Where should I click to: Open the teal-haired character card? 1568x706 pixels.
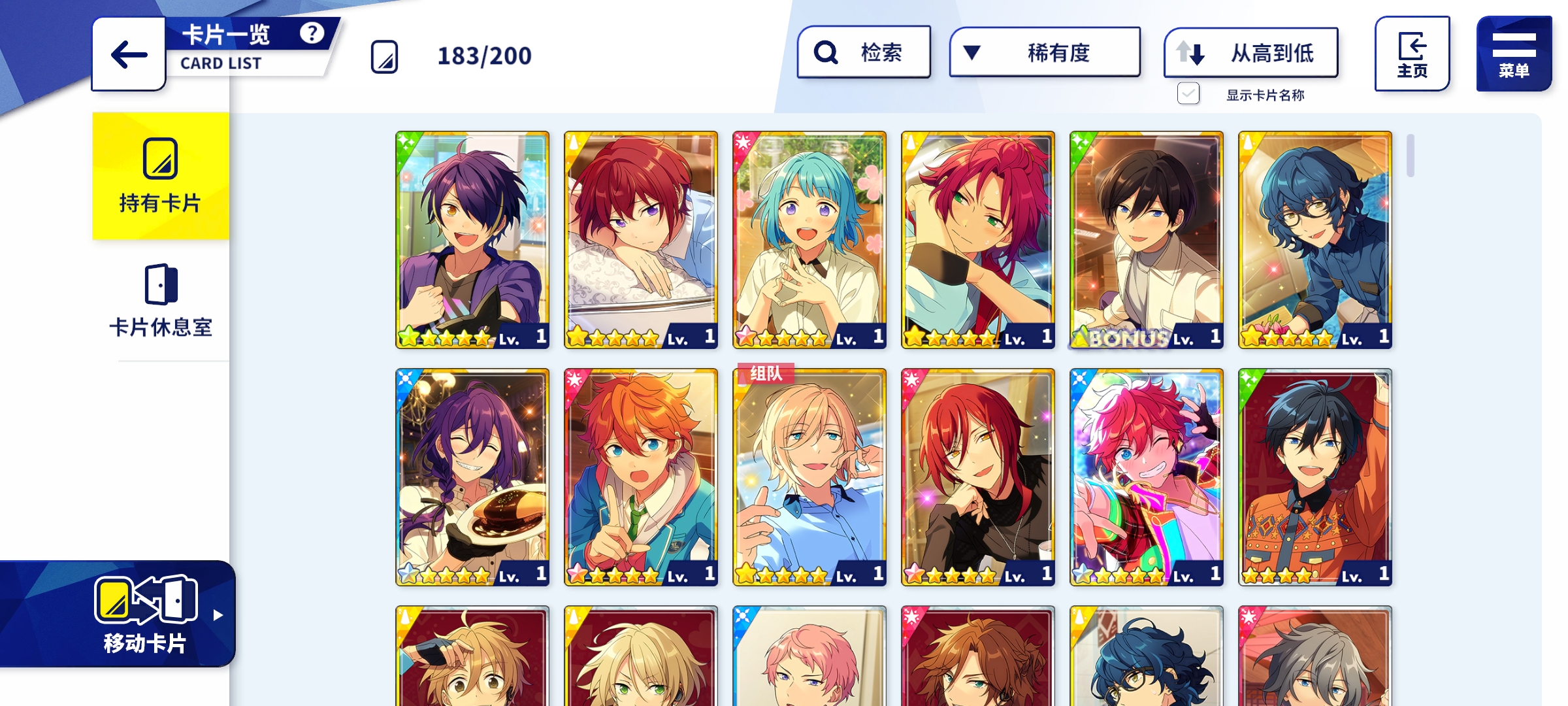809,240
